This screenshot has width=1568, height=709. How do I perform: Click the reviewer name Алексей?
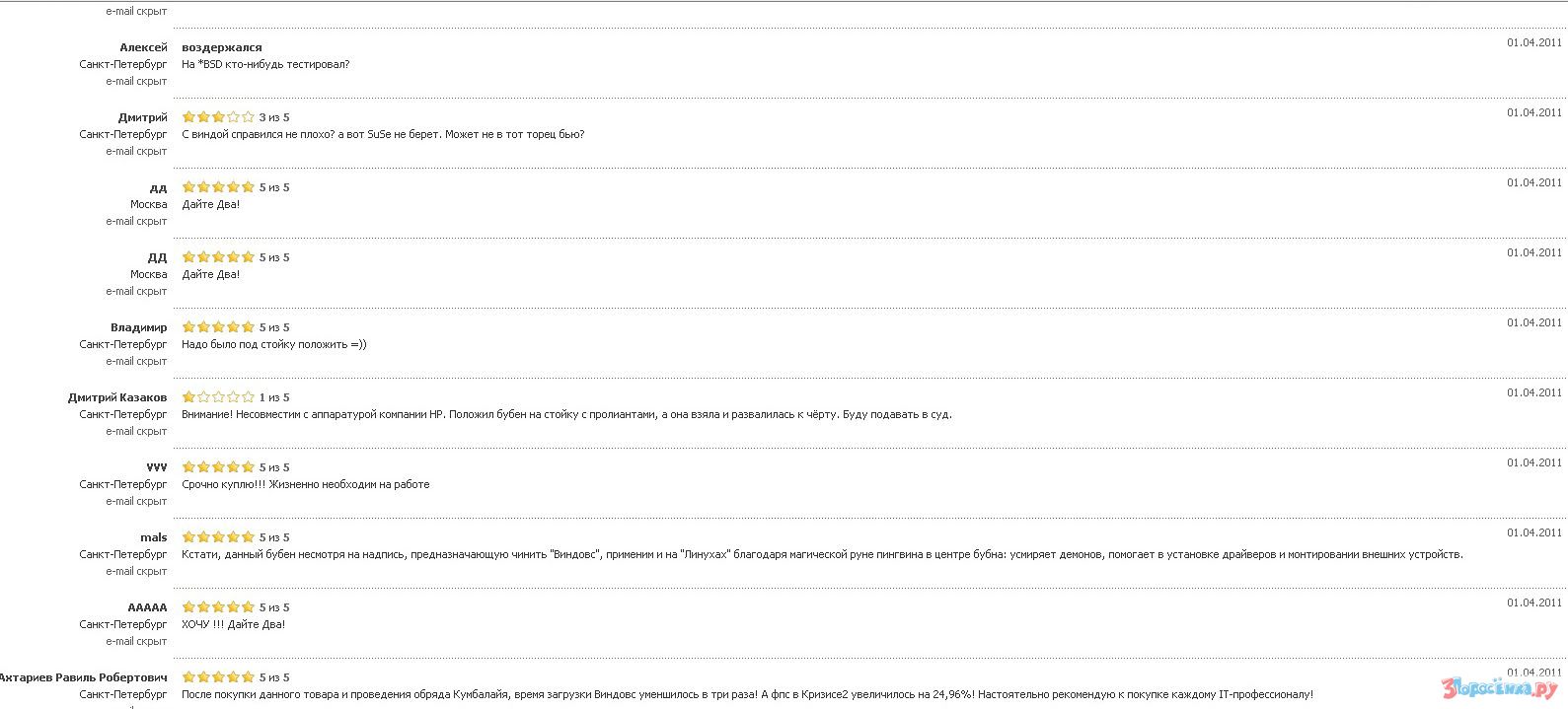tap(143, 47)
